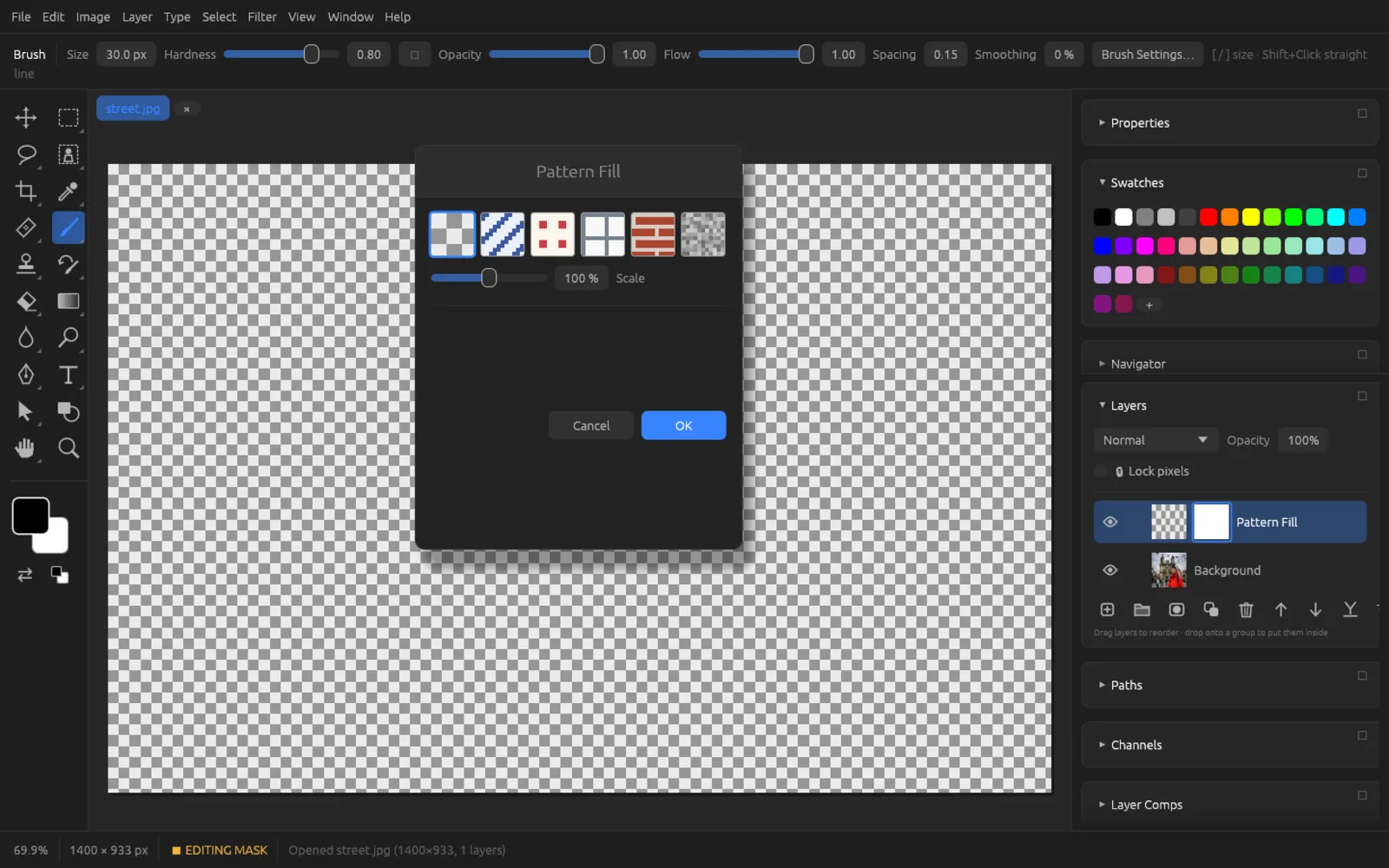
Task: Select the Clone Stamp tool
Action: coord(26,264)
